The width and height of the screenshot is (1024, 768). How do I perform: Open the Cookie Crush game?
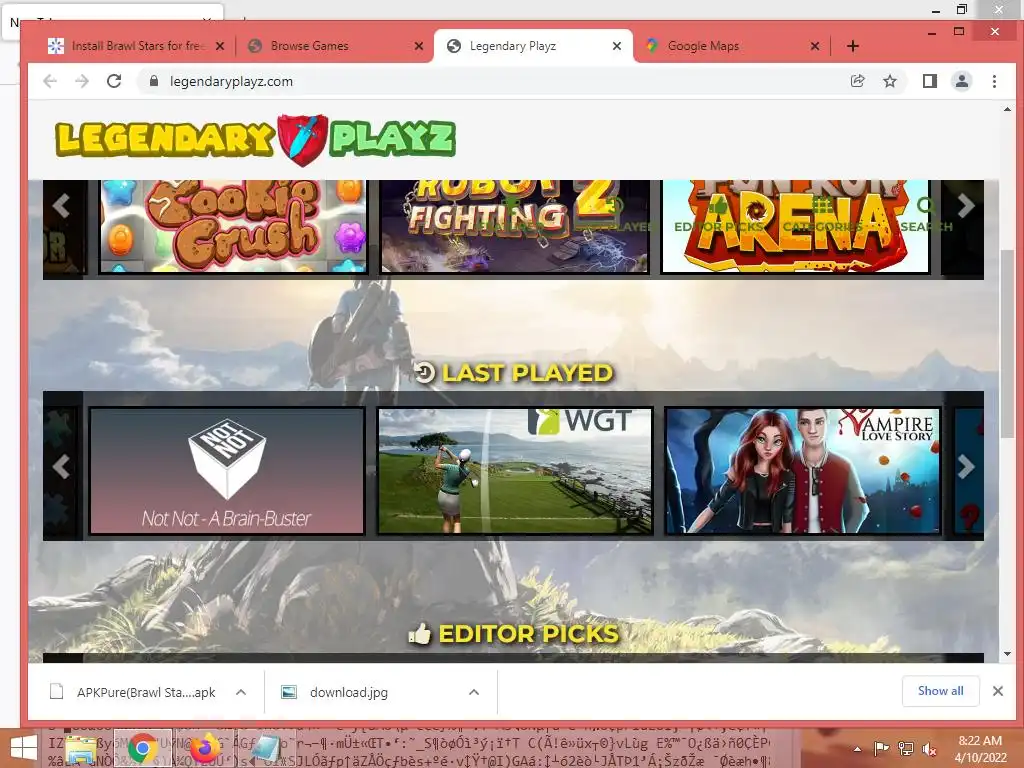[x=232, y=226]
